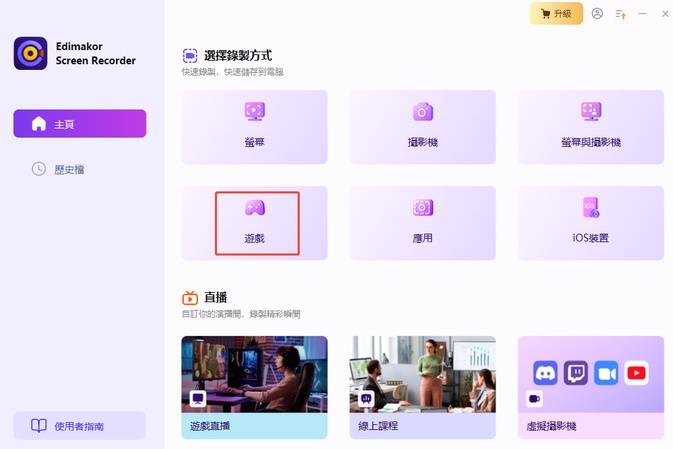
Task: Select the 攝影機 camera recording icon
Action: [423, 112]
